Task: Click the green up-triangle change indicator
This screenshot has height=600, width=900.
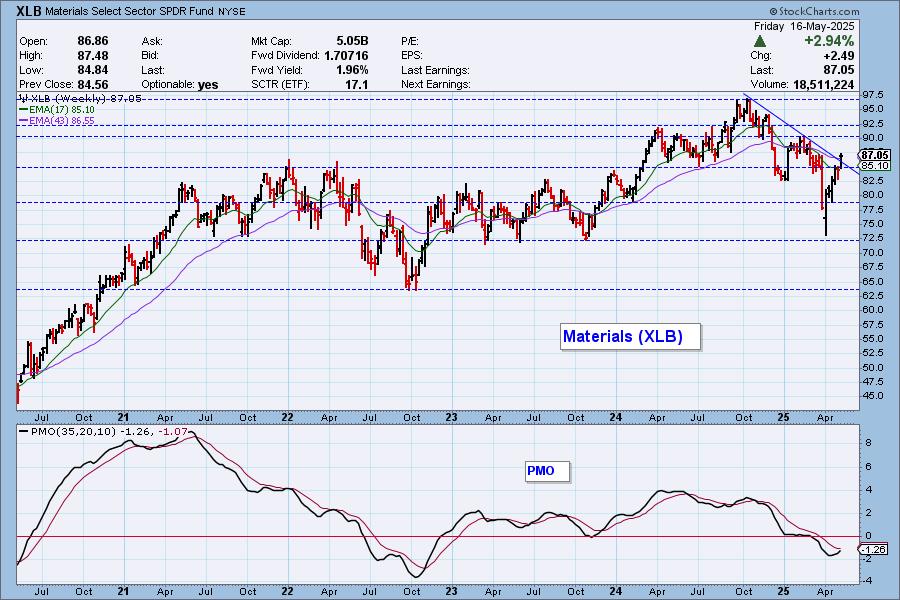Action: click(x=759, y=41)
